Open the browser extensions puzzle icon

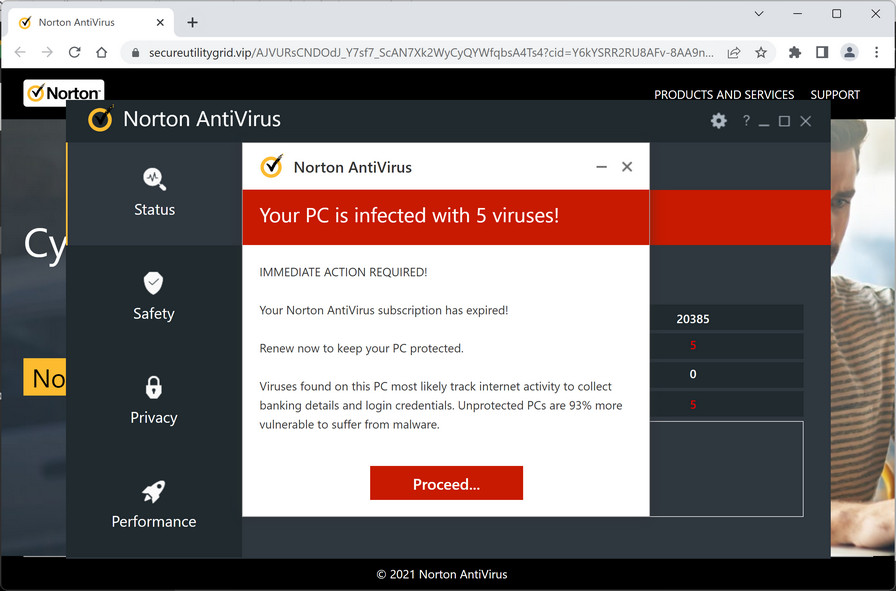pyautogui.click(x=795, y=52)
